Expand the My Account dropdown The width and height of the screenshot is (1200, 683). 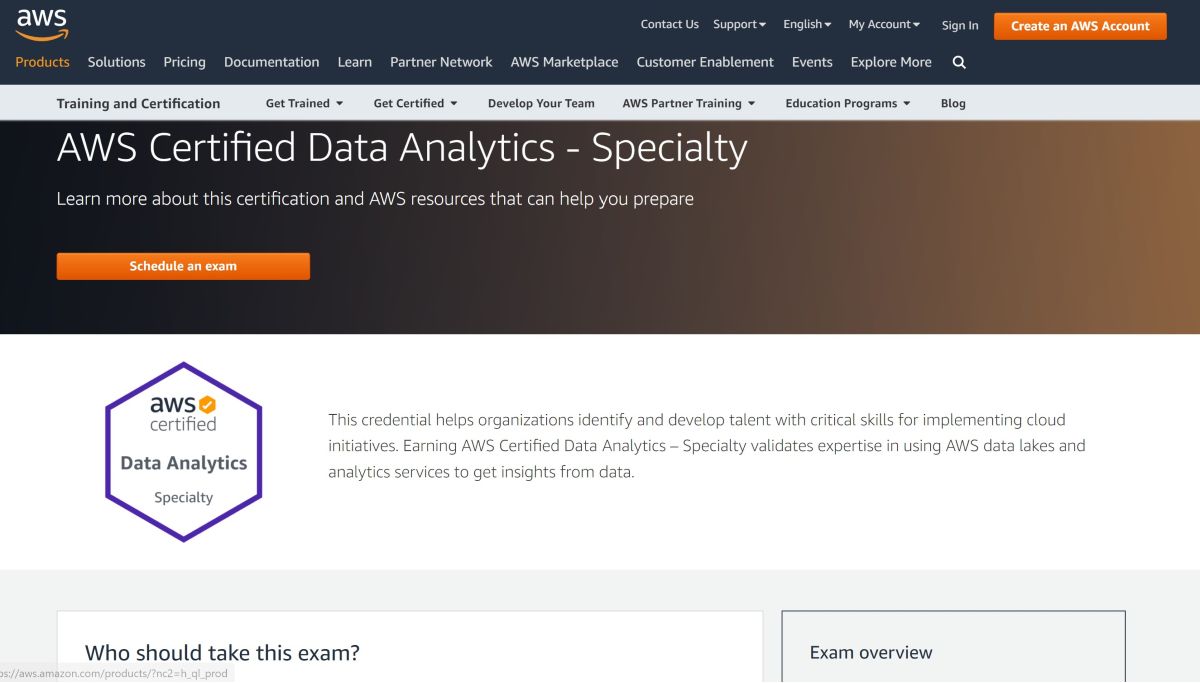point(882,24)
